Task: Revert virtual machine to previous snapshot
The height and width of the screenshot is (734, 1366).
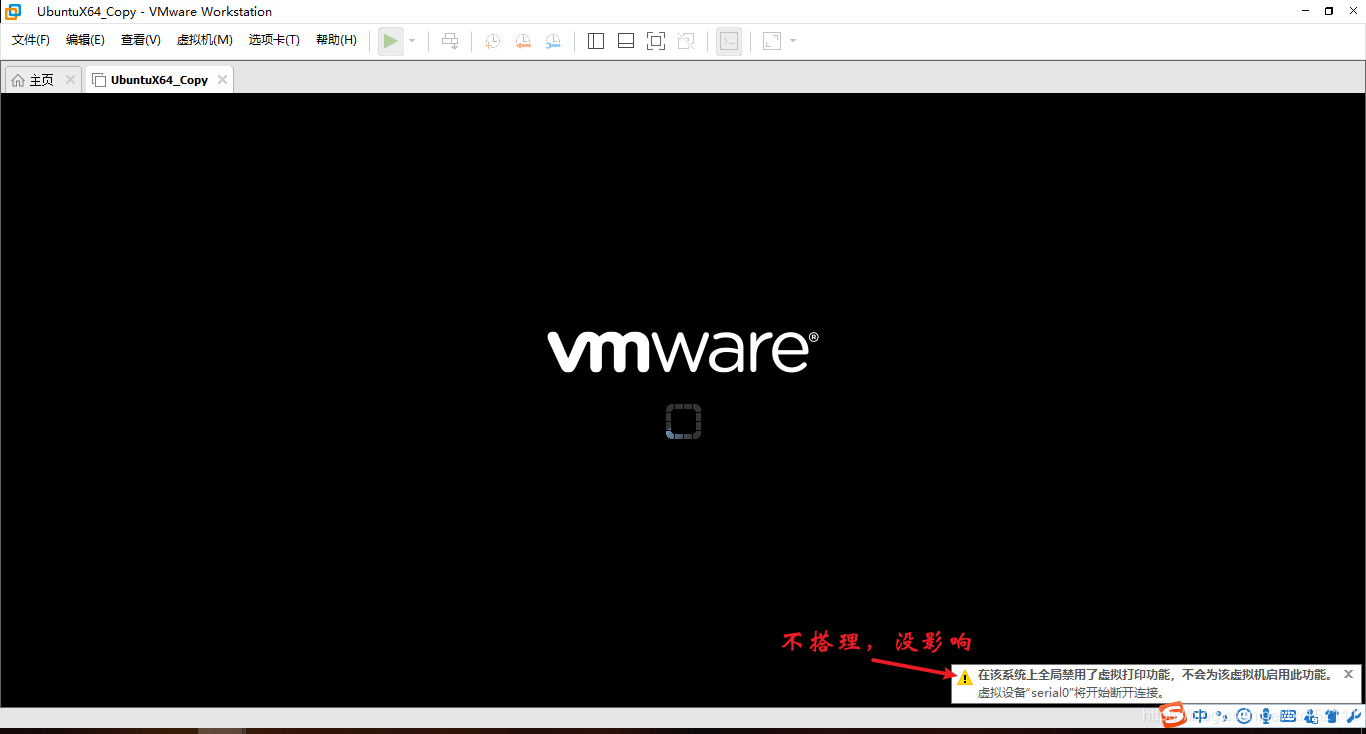Action: 523,41
